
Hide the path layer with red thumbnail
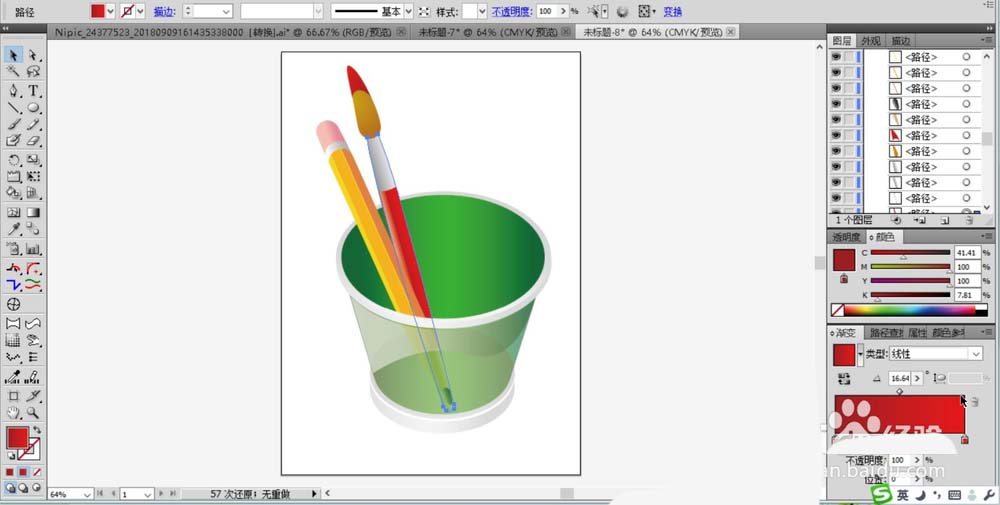pos(835,135)
